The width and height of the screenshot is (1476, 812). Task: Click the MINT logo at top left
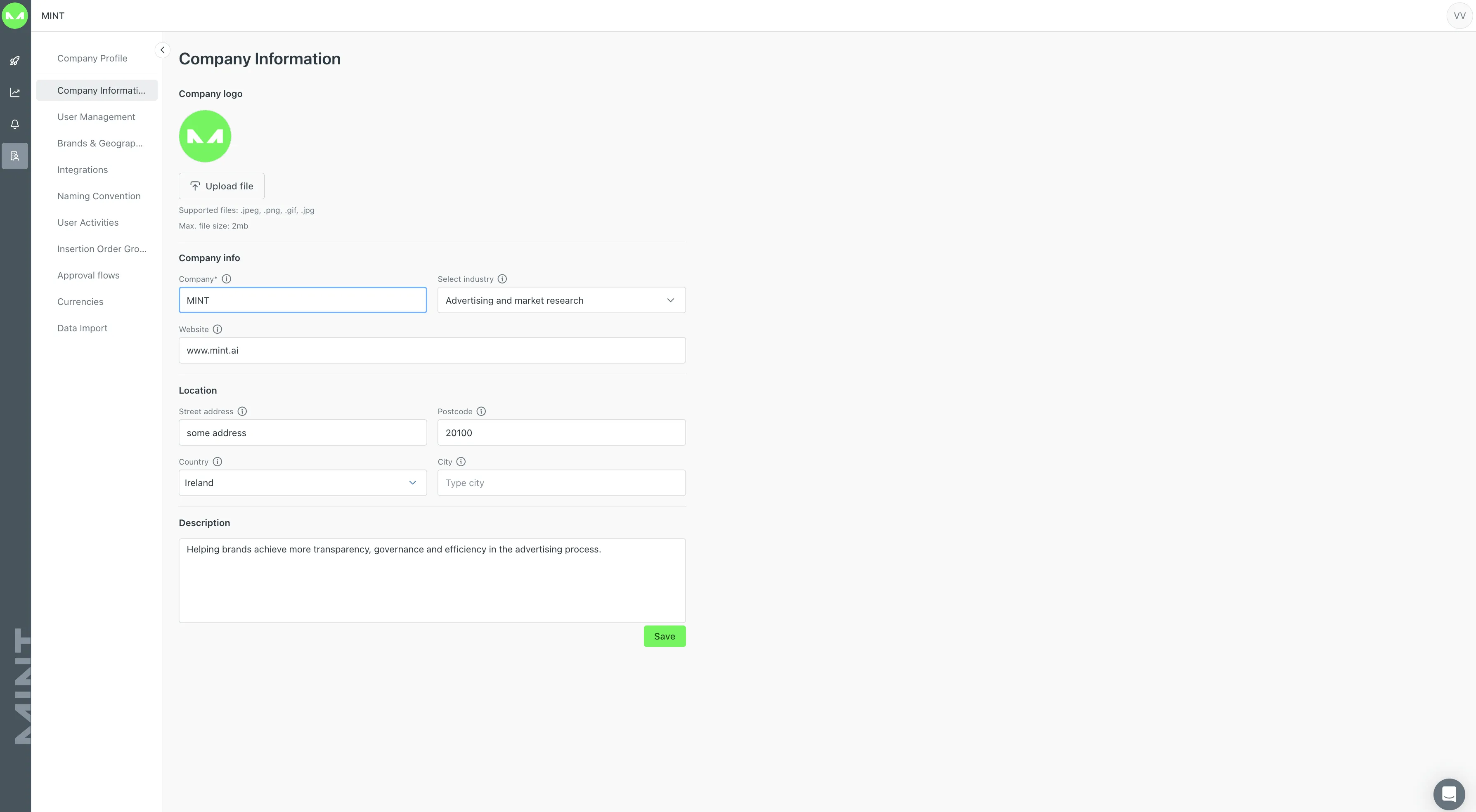pyautogui.click(x=15, y=15)
